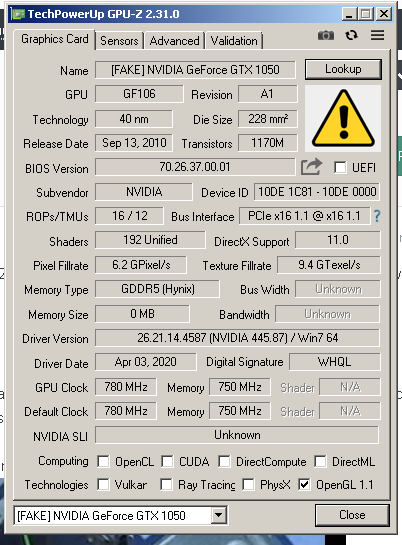
Task: Uncheck the OpenGL 1.1 checkbox
Action: tap(304, 485)
